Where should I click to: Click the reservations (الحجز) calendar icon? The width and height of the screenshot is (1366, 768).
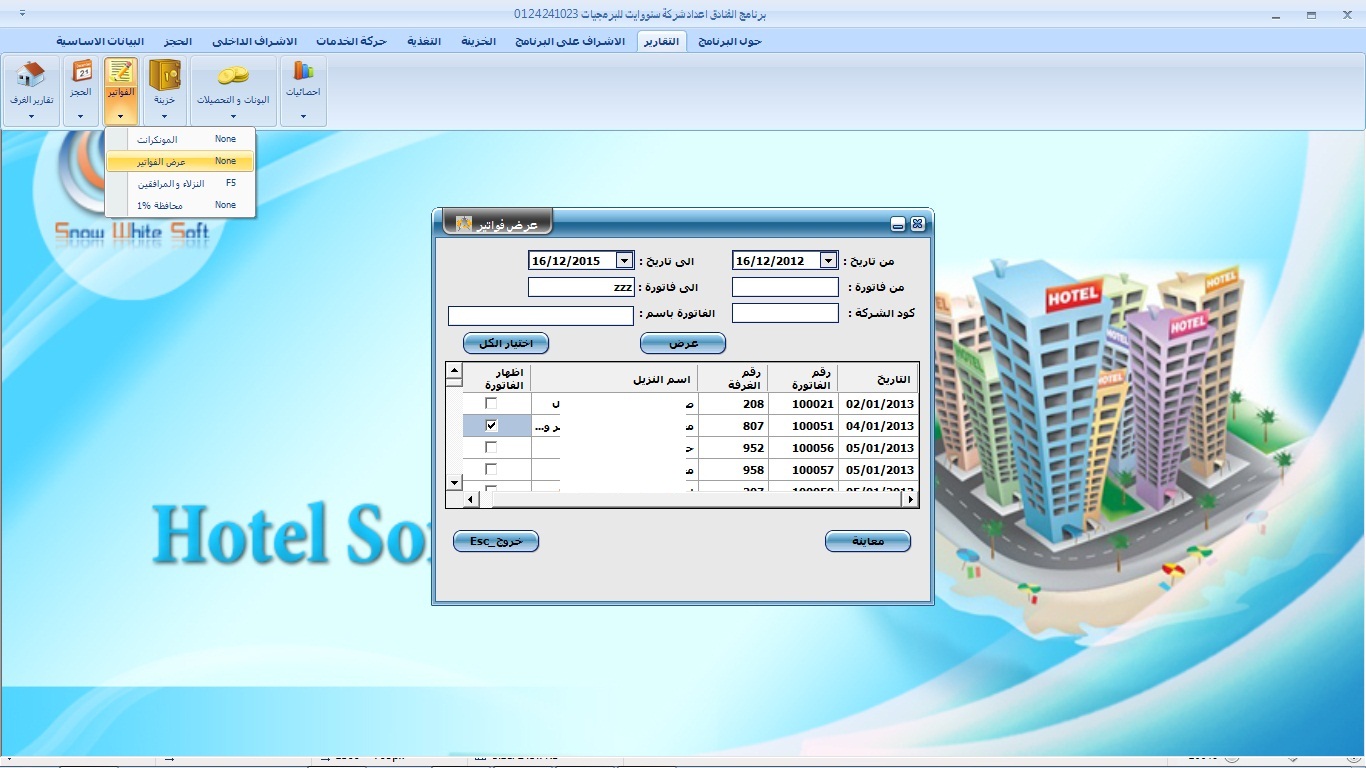tap(82, 72)
